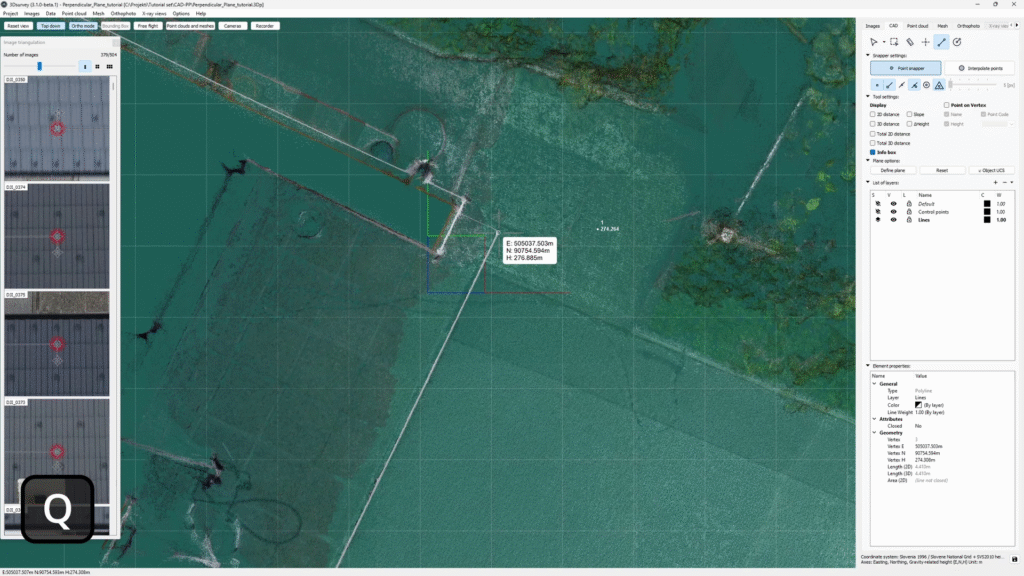Screen dimensions: 1024x576
Task: Click the coordinate system save icon
Action: click(x=1014, y=559)
